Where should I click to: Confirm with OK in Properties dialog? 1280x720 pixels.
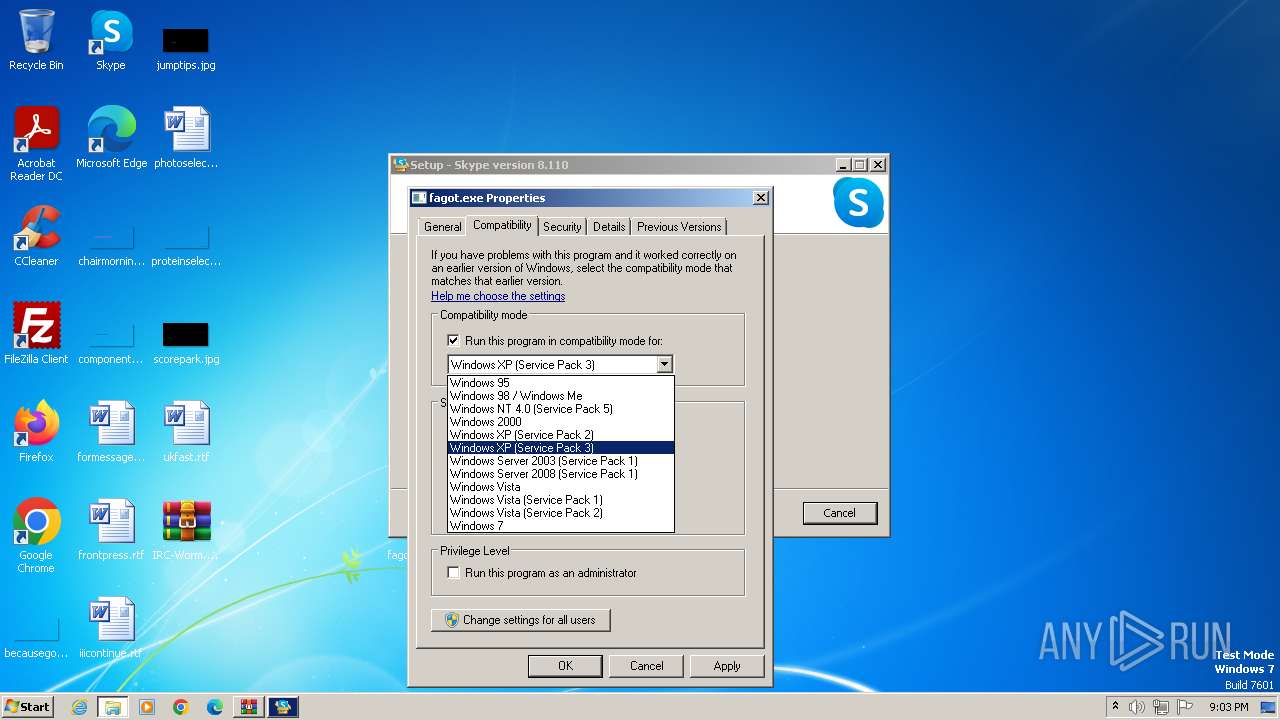pos(565,666)
